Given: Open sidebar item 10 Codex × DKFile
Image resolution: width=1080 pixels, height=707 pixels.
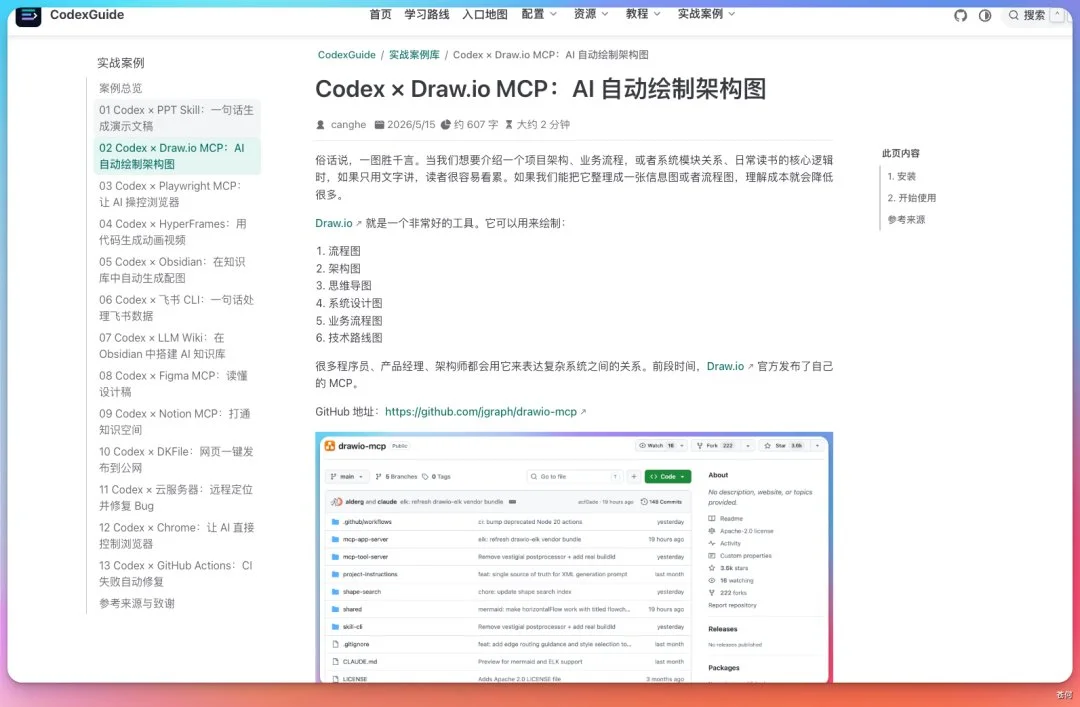Looking at the screenshot, I should [177, 459].
